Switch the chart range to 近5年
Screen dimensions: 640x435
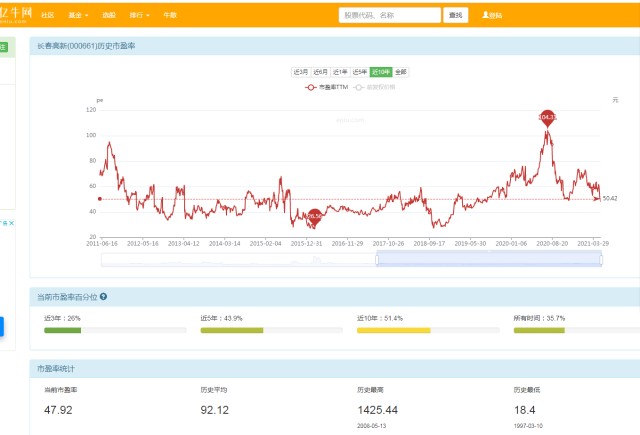click(x=359, y=72)
